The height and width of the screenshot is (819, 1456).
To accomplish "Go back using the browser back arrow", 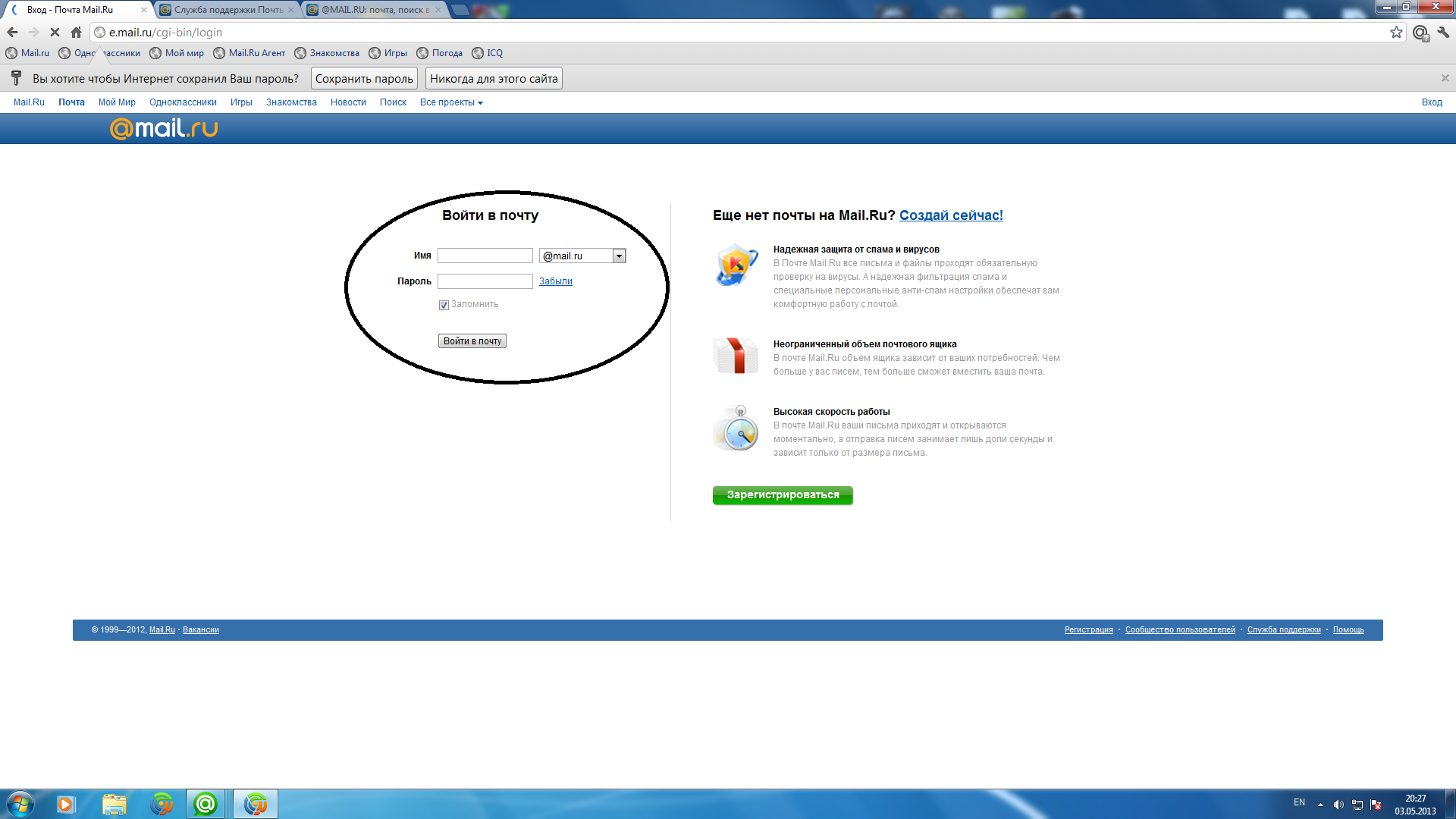I will click(12, 32).
